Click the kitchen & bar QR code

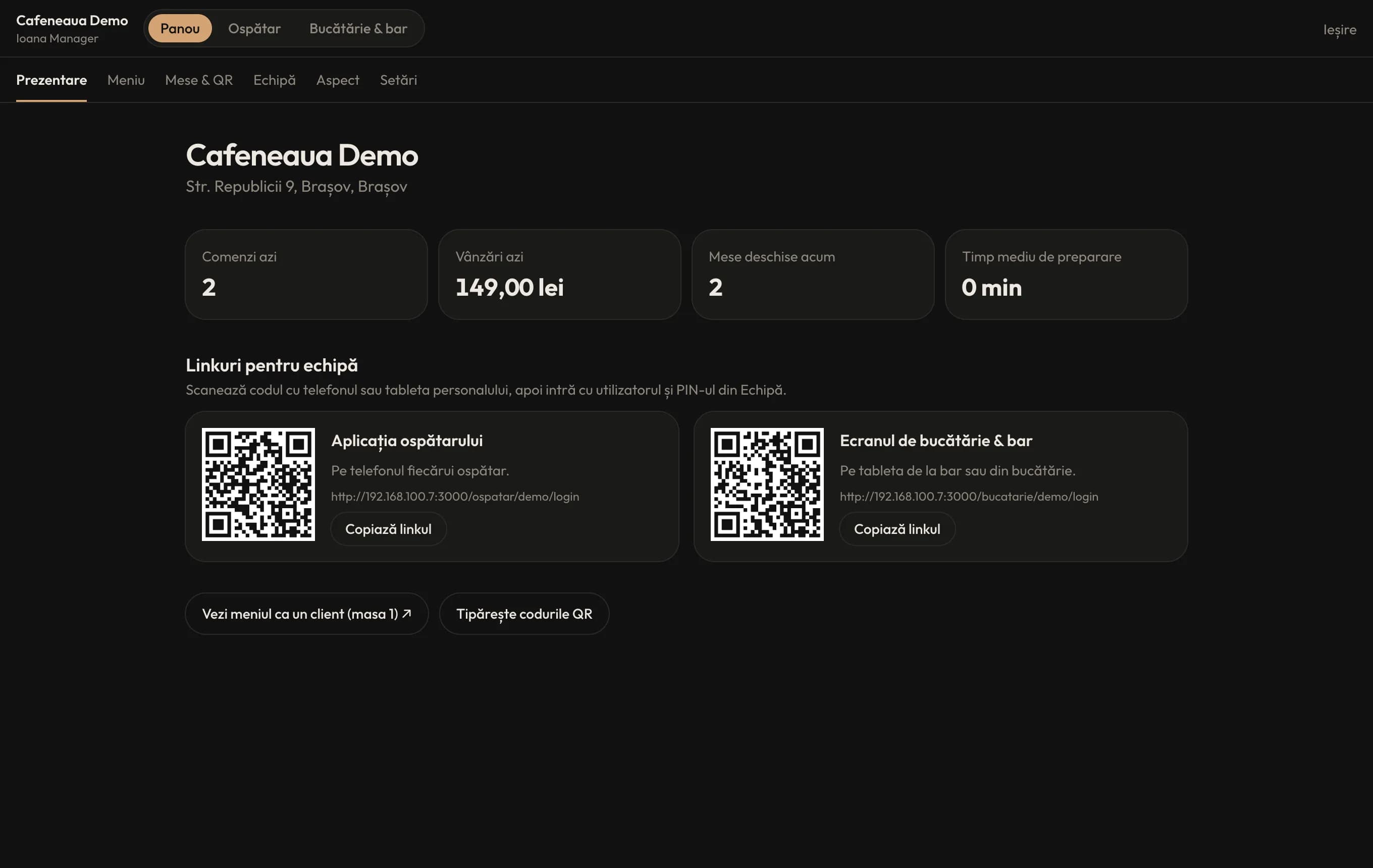767,484
